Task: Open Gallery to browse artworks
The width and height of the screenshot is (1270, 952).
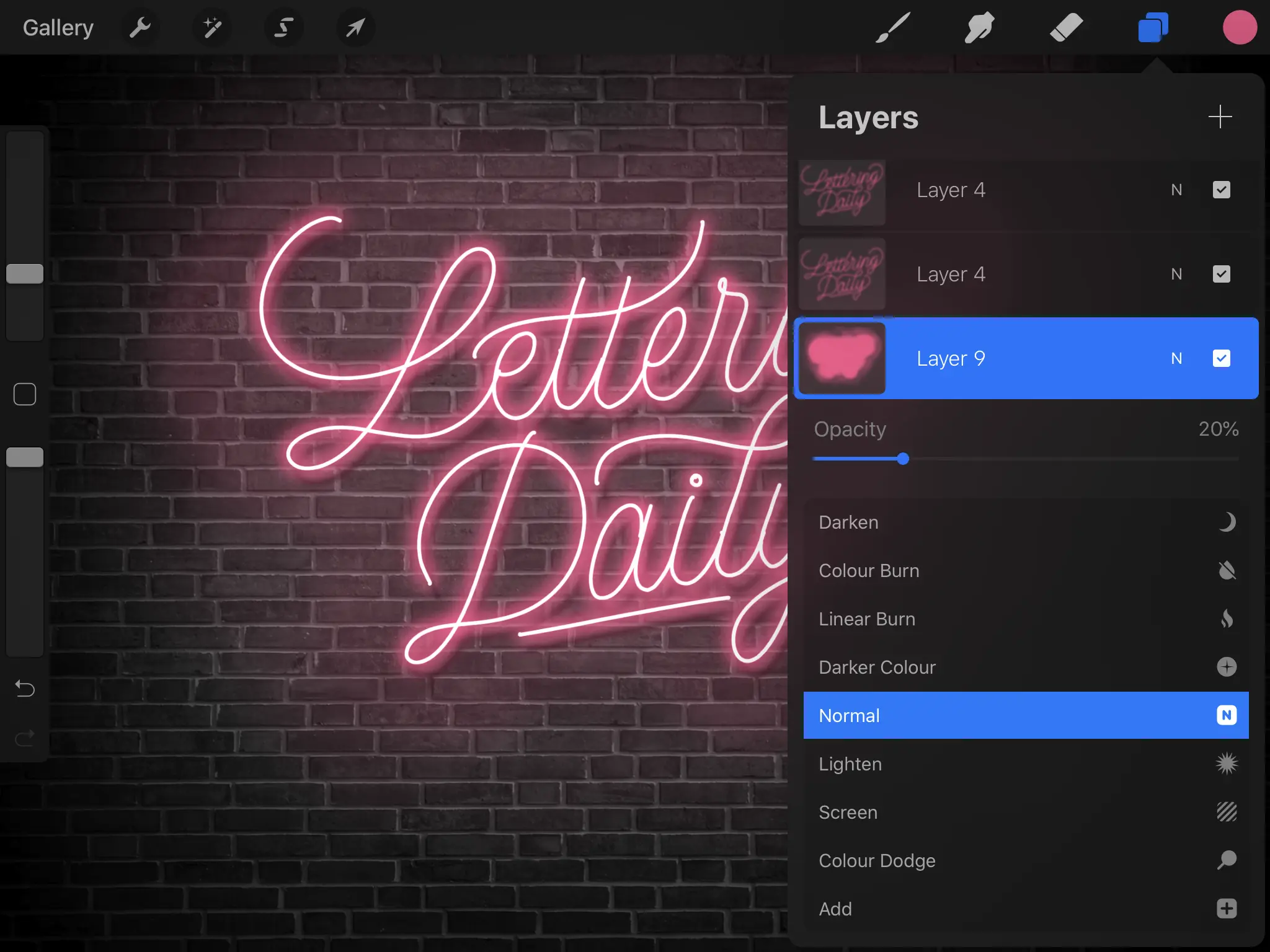Action: [58, 27]
